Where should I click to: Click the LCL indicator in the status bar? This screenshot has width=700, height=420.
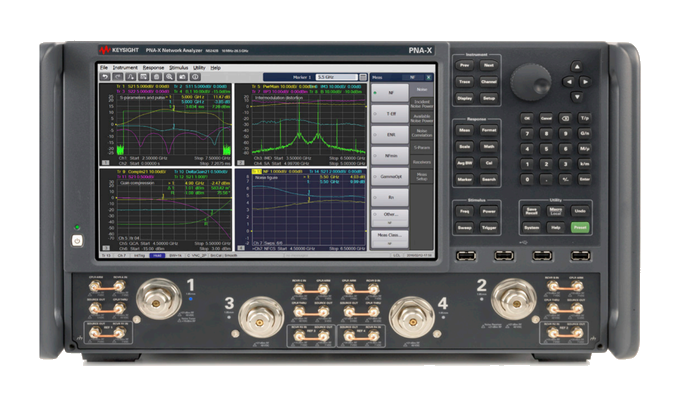pyautogui.click(x=396, y=256)
